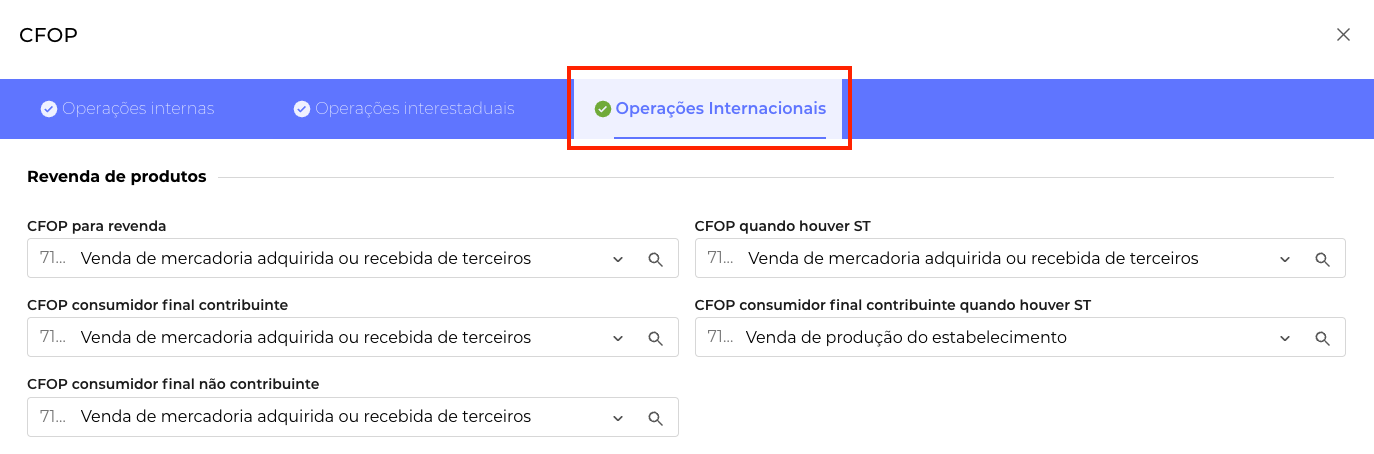Click search icon in CFOP consumidor final contribuinte
Viewport: 1374px width, 454px height.
(x=656, y=338)
